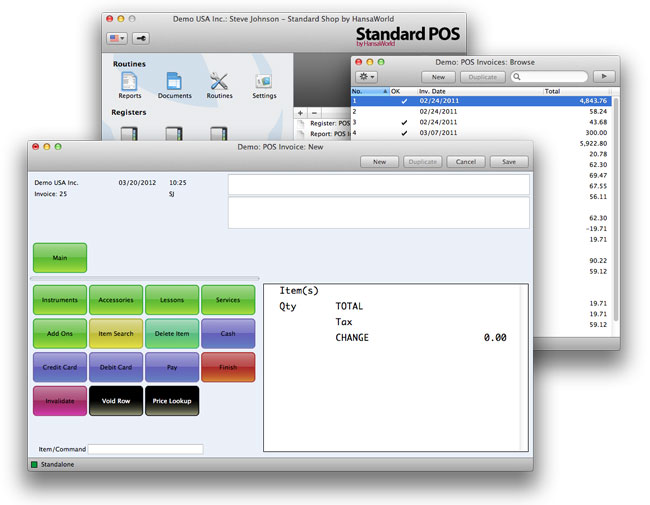Click Total column header in Browse

tap(577, 91)
